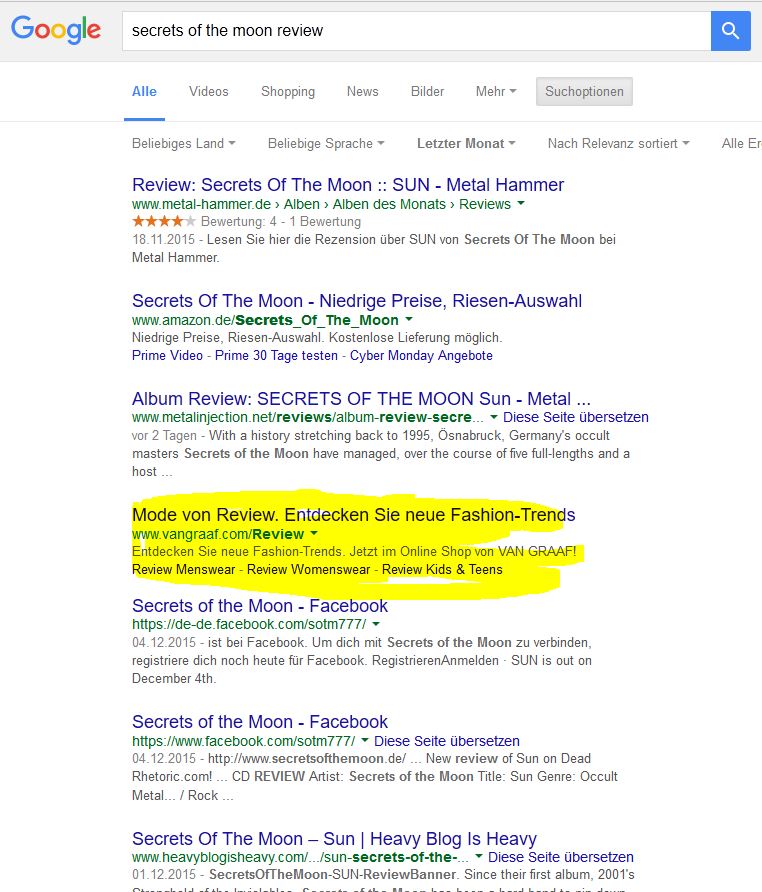Click the blue magnifier search button
The image size is (762, 892).
coord(730,30)
